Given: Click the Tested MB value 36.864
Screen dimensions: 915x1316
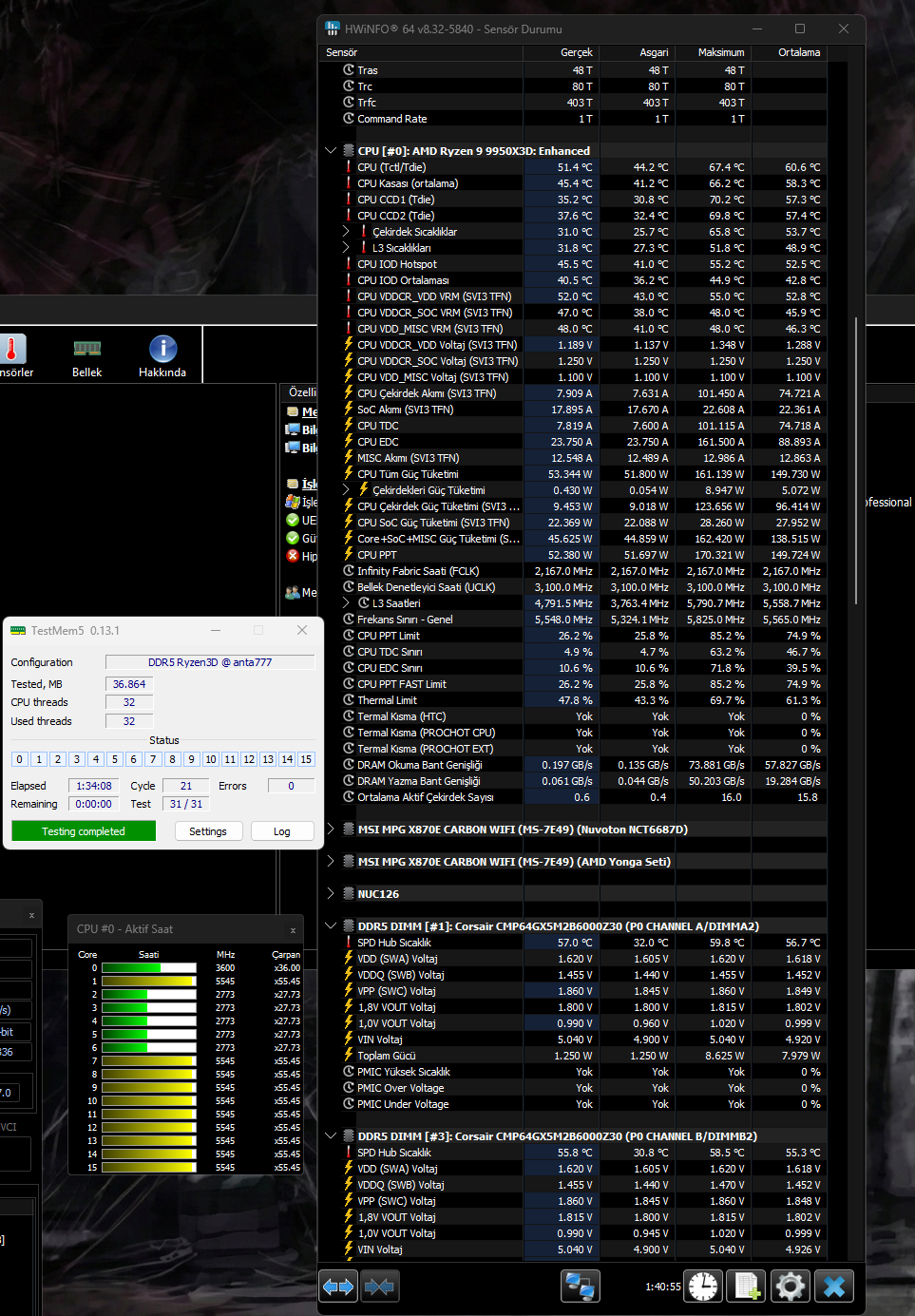Looking at the screenshot, I should (129, 684).
